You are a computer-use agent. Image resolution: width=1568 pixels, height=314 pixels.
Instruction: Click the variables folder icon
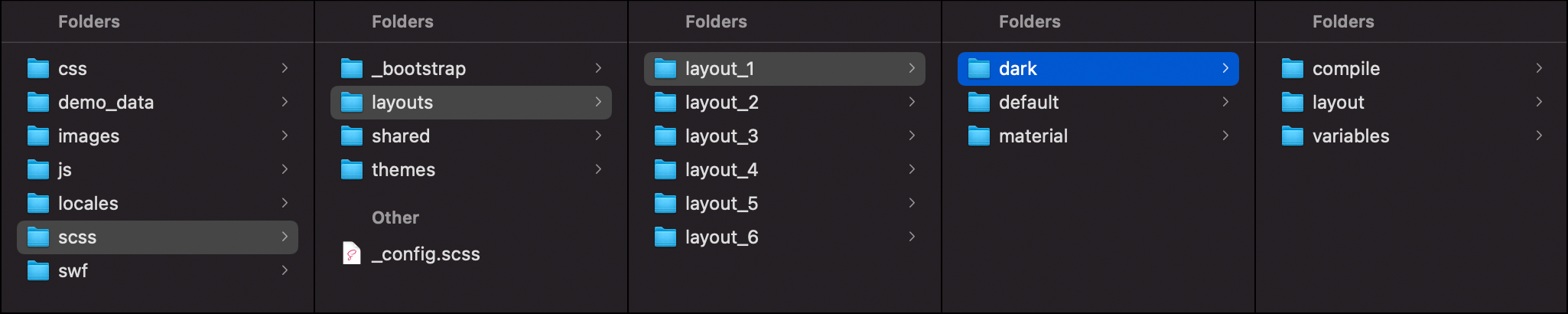click(x=1293, y=136)
